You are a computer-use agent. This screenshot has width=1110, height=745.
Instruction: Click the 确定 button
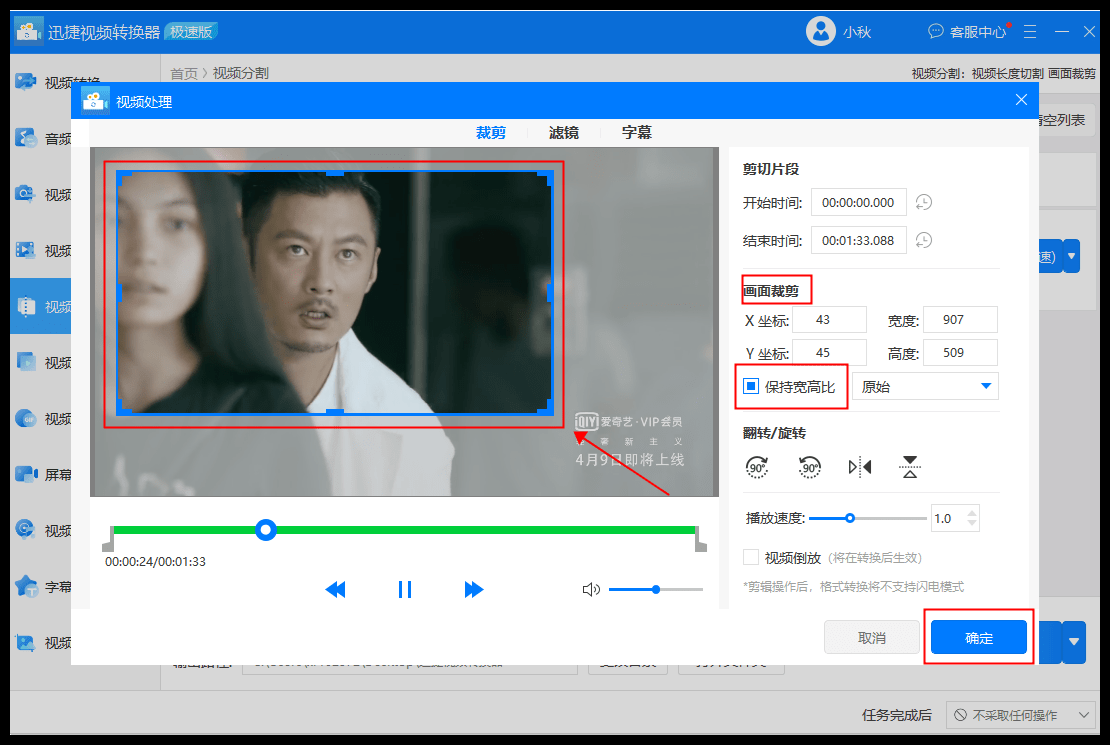[x=978, y=638]
